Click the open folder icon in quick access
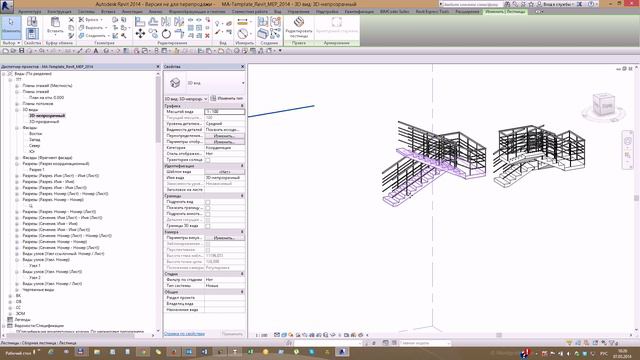Image resolution: width=640 pixels, height=360 pixels. coord(13,51)
